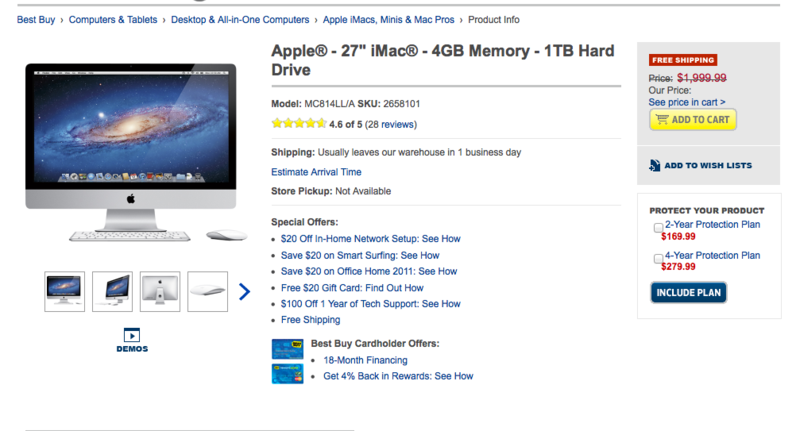Click the $279.99 plan price
Image resolution: width=800 pixels, height=431 pixels.
click(x=678, y=267)
